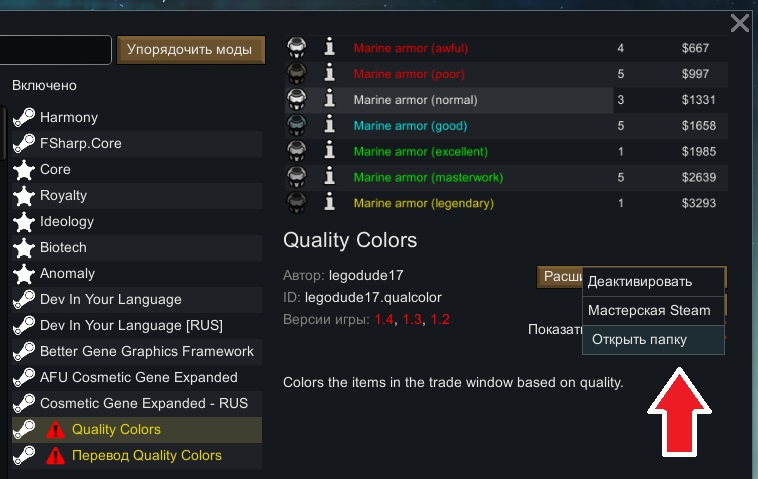
Task: Select the Biotech mod in the list
Action: 63,248
